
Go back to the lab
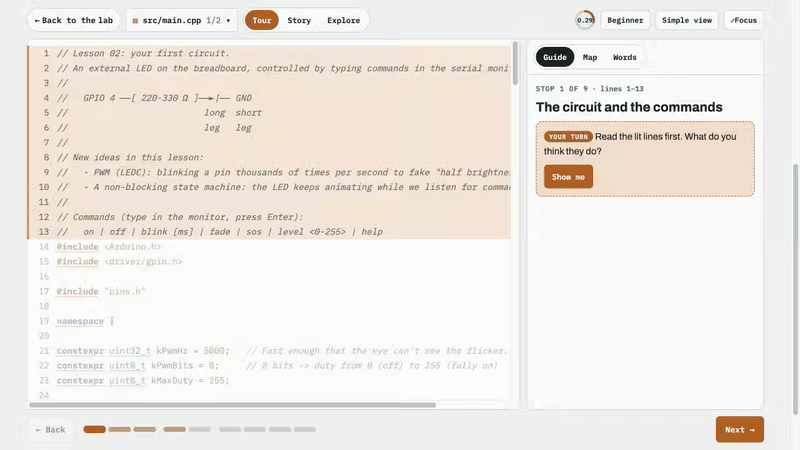[x=73, y=20]
